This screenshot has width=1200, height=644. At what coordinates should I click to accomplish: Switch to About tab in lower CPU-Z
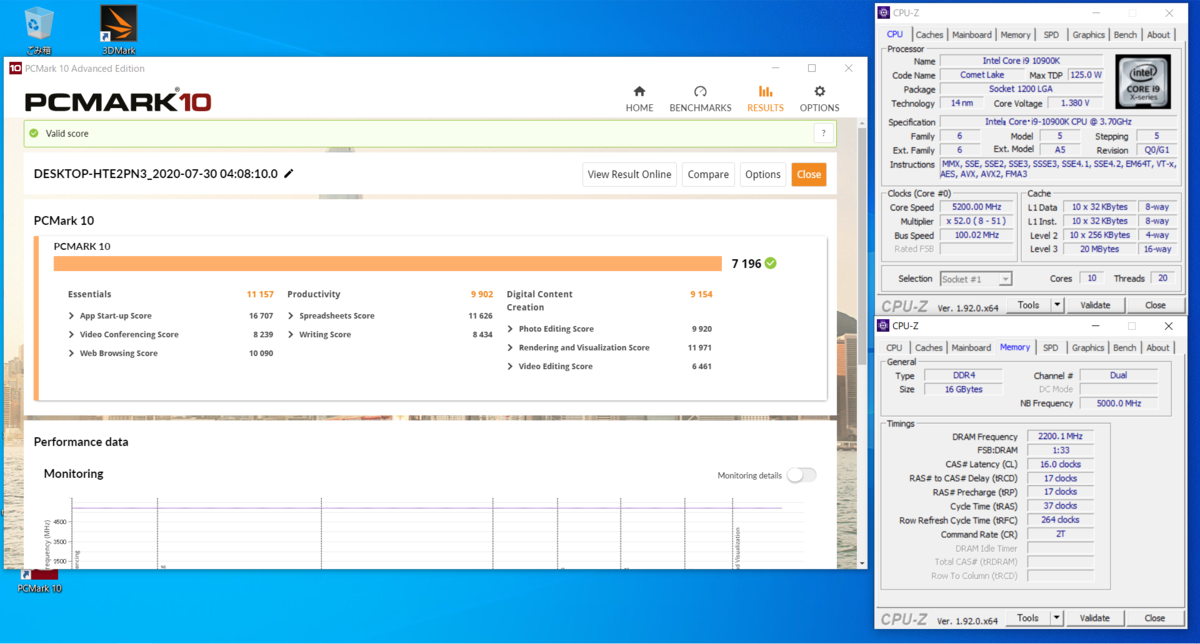click(x=1158, y=348)
